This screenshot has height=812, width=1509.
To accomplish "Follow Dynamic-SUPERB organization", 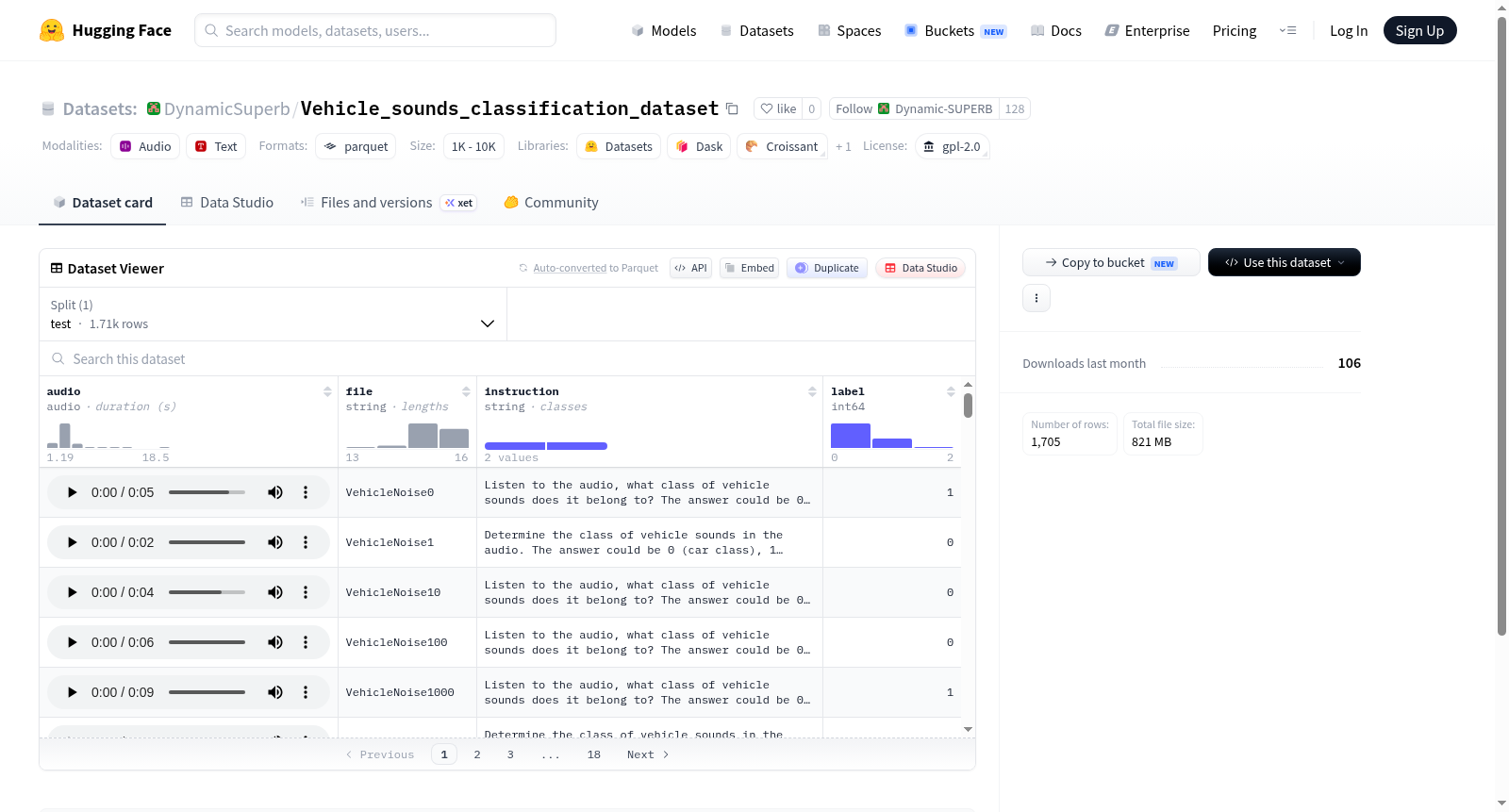I will [x=914, y=108].
